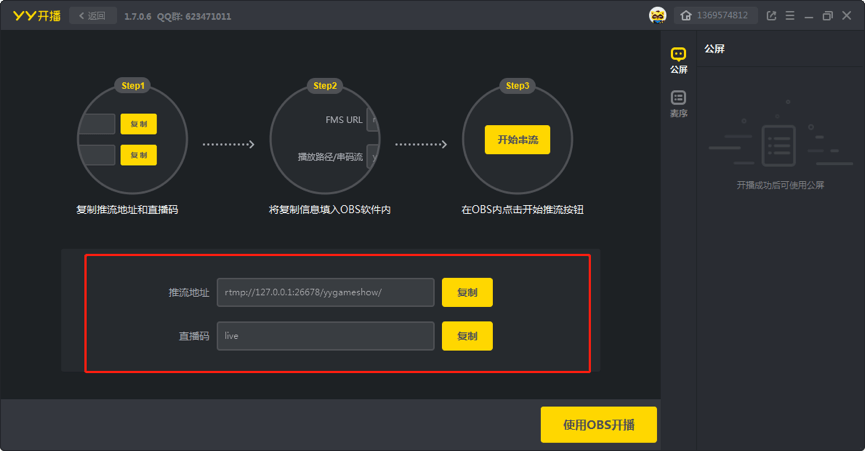Copy the 直播码 stream key
865x451 pixels.
pyautogui.click(x=467, y=336)
